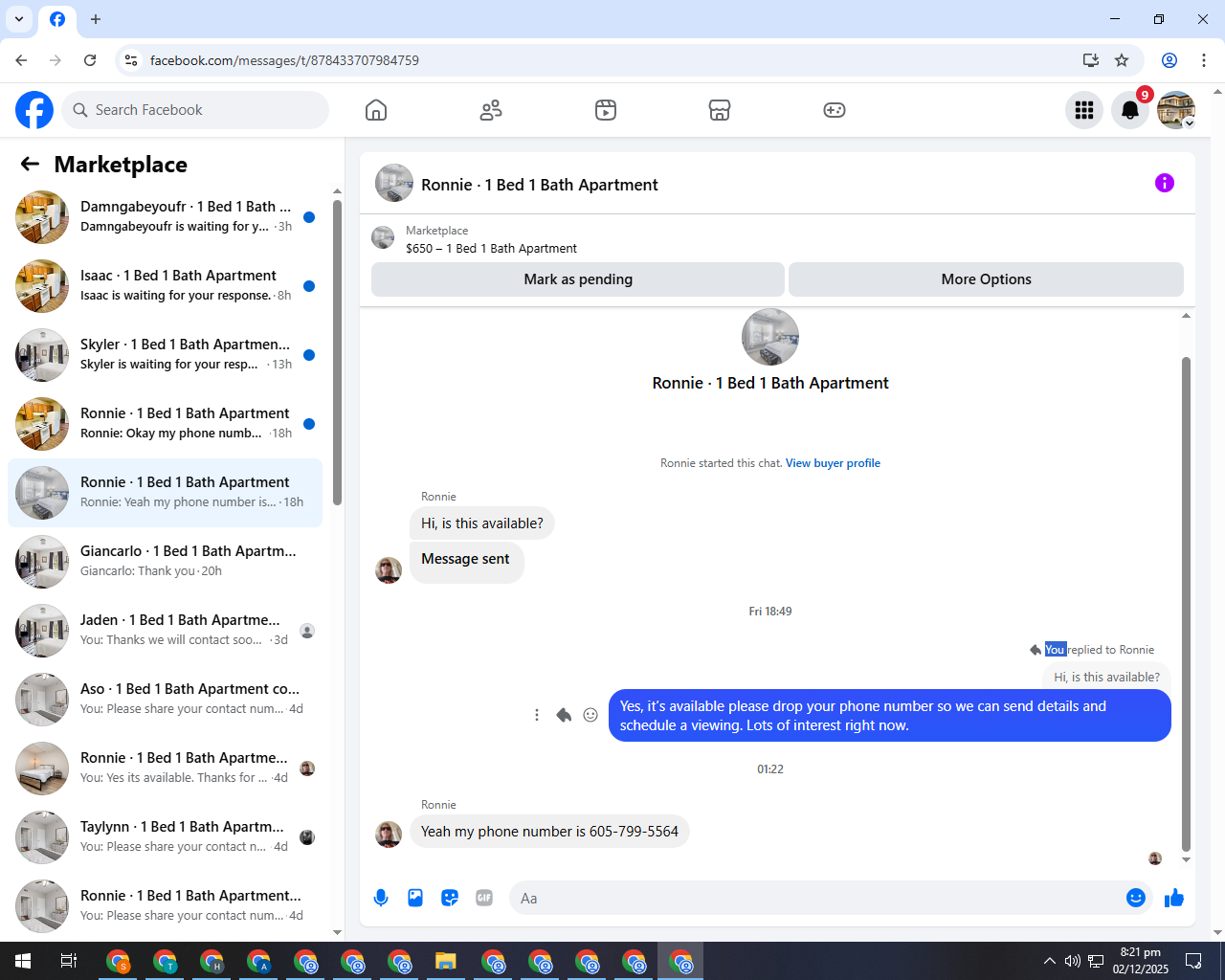Click the Facebook logo
This screenshot has height=980, width=1225.
(x=34, y=110)
